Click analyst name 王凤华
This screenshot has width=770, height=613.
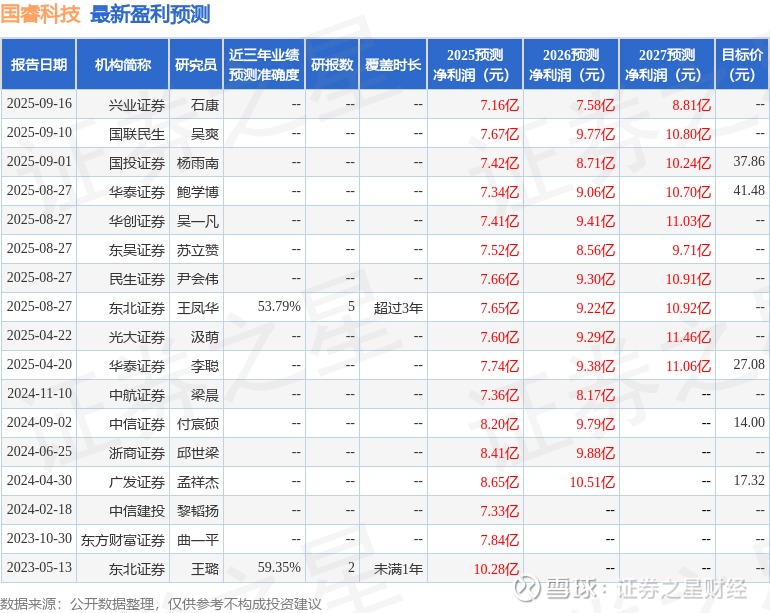click(197, 308)
